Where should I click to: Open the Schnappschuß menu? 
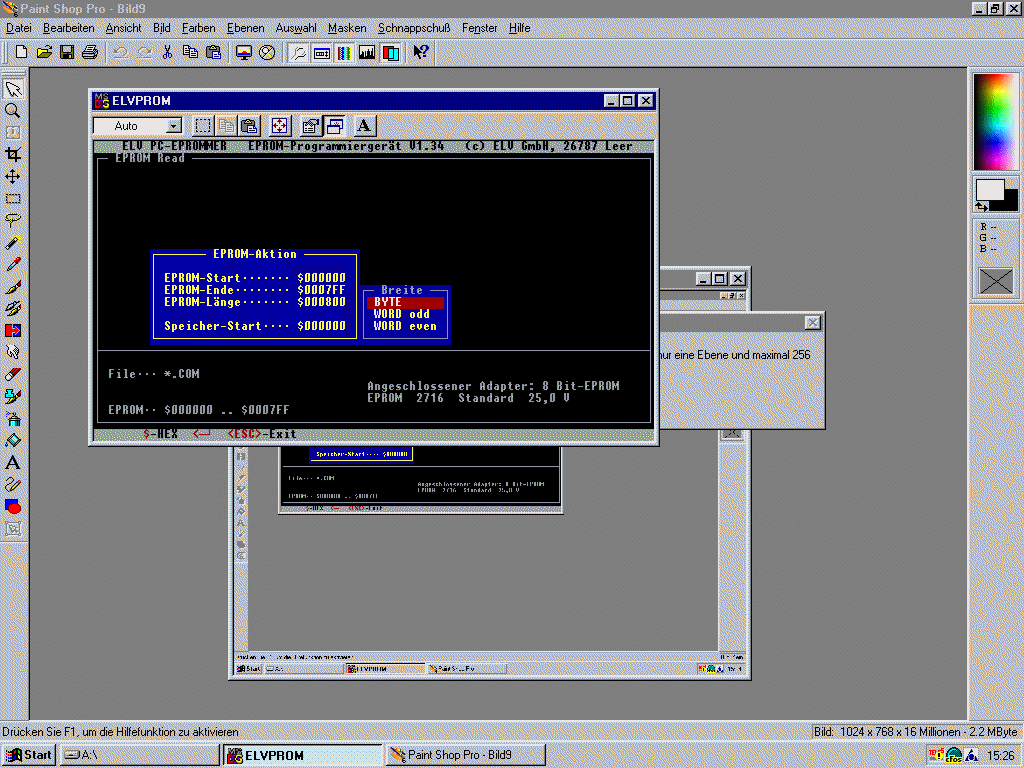tap(414, 28)
